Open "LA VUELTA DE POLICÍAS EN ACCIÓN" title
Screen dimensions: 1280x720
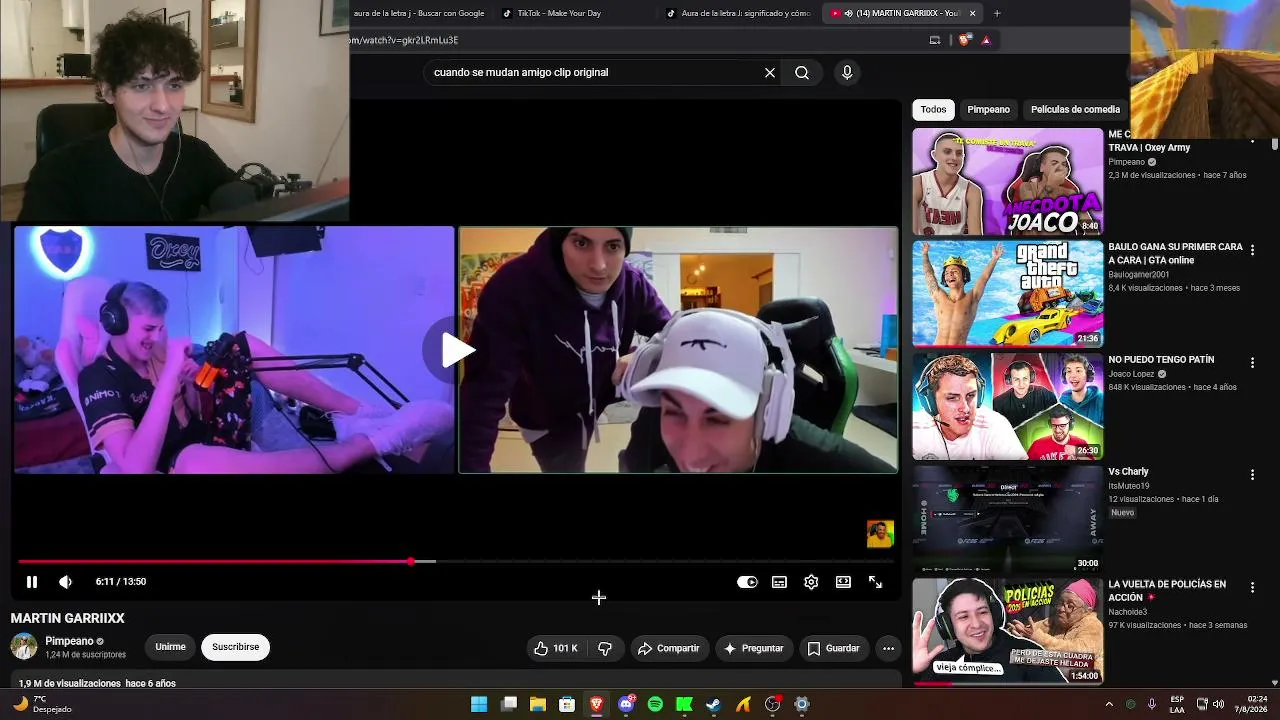(1167, 591)
